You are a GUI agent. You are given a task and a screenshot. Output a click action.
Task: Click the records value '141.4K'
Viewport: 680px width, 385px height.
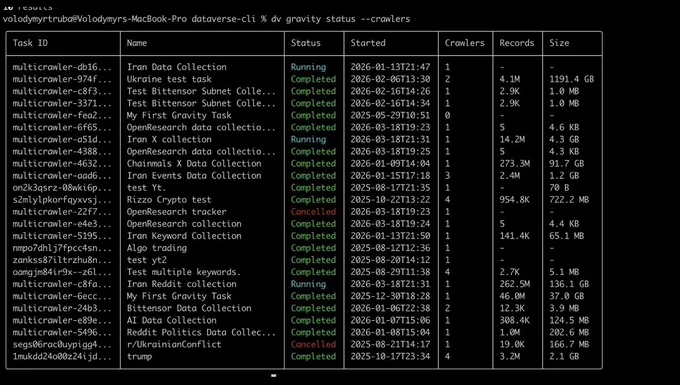515,236
